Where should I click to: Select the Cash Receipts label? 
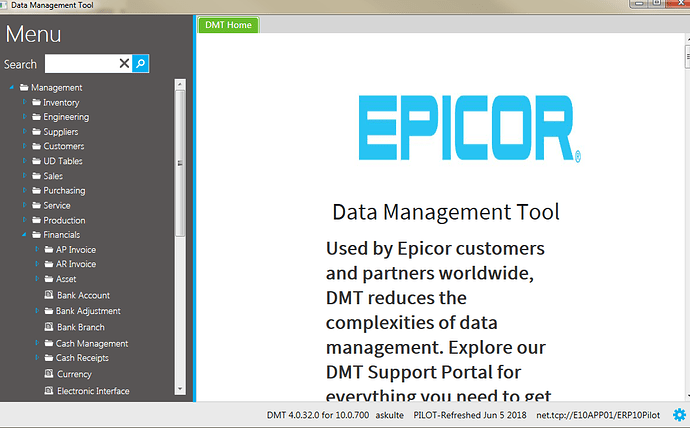(82, 358)
